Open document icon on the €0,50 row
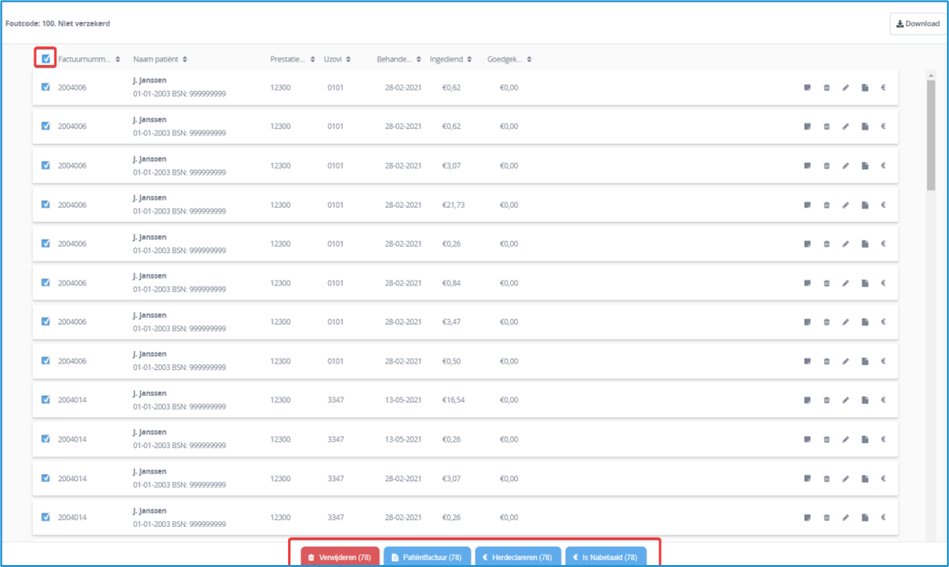Viewport: 949px width, 567px height. coord(865,361)
